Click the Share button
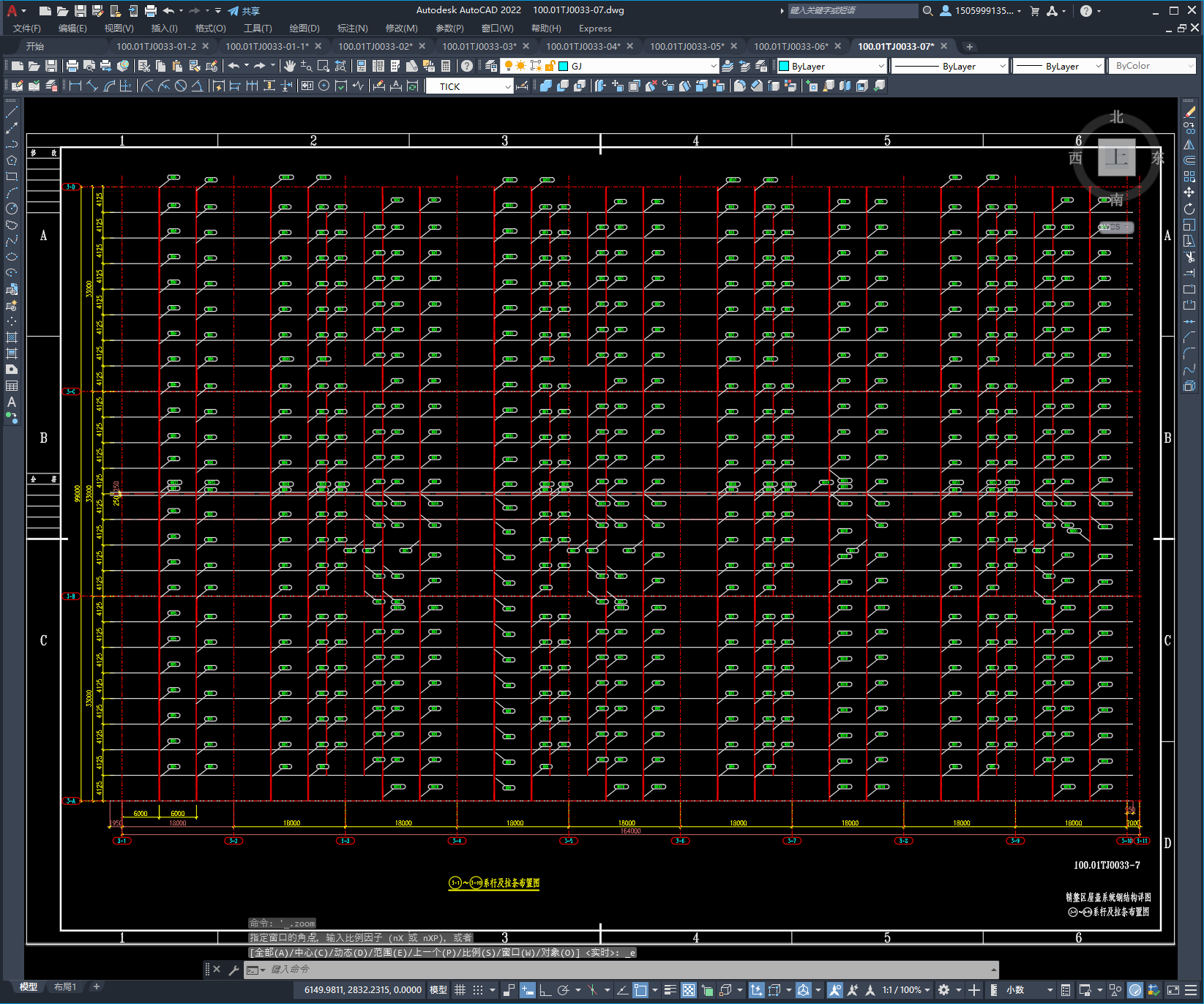The image size is (1204, 1004). [244, 11]
